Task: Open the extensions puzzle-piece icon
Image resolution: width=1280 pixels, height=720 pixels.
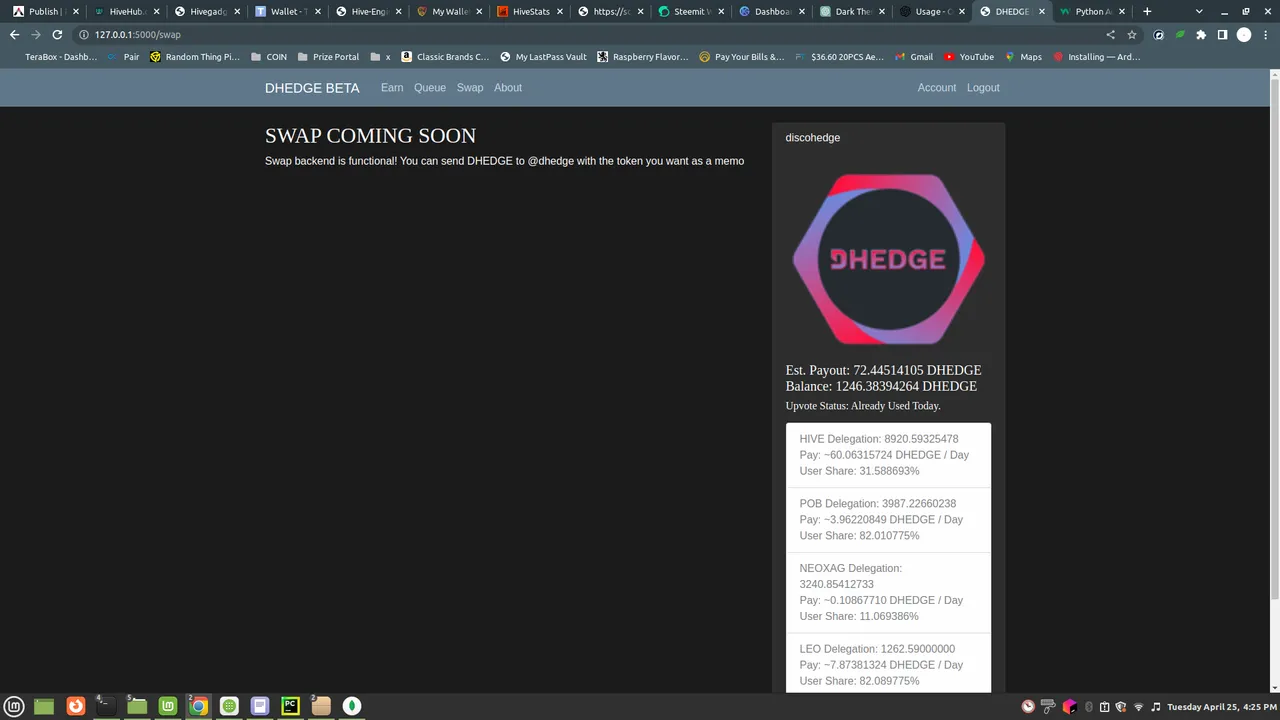Action: (1201, 34)
